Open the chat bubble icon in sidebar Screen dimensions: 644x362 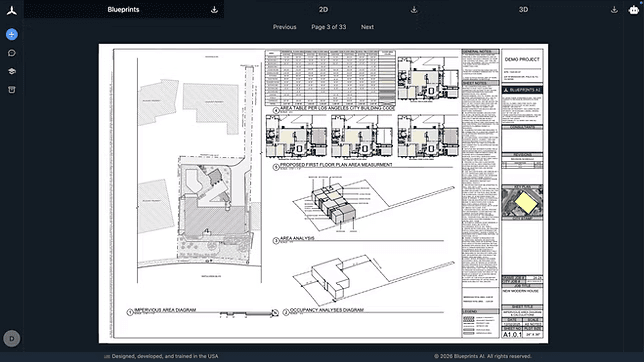(12, 53)
